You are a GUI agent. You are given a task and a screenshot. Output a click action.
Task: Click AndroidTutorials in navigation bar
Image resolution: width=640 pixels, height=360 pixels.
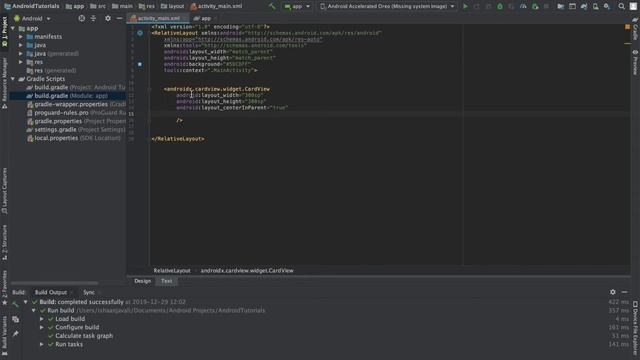(x=32, y=7)
